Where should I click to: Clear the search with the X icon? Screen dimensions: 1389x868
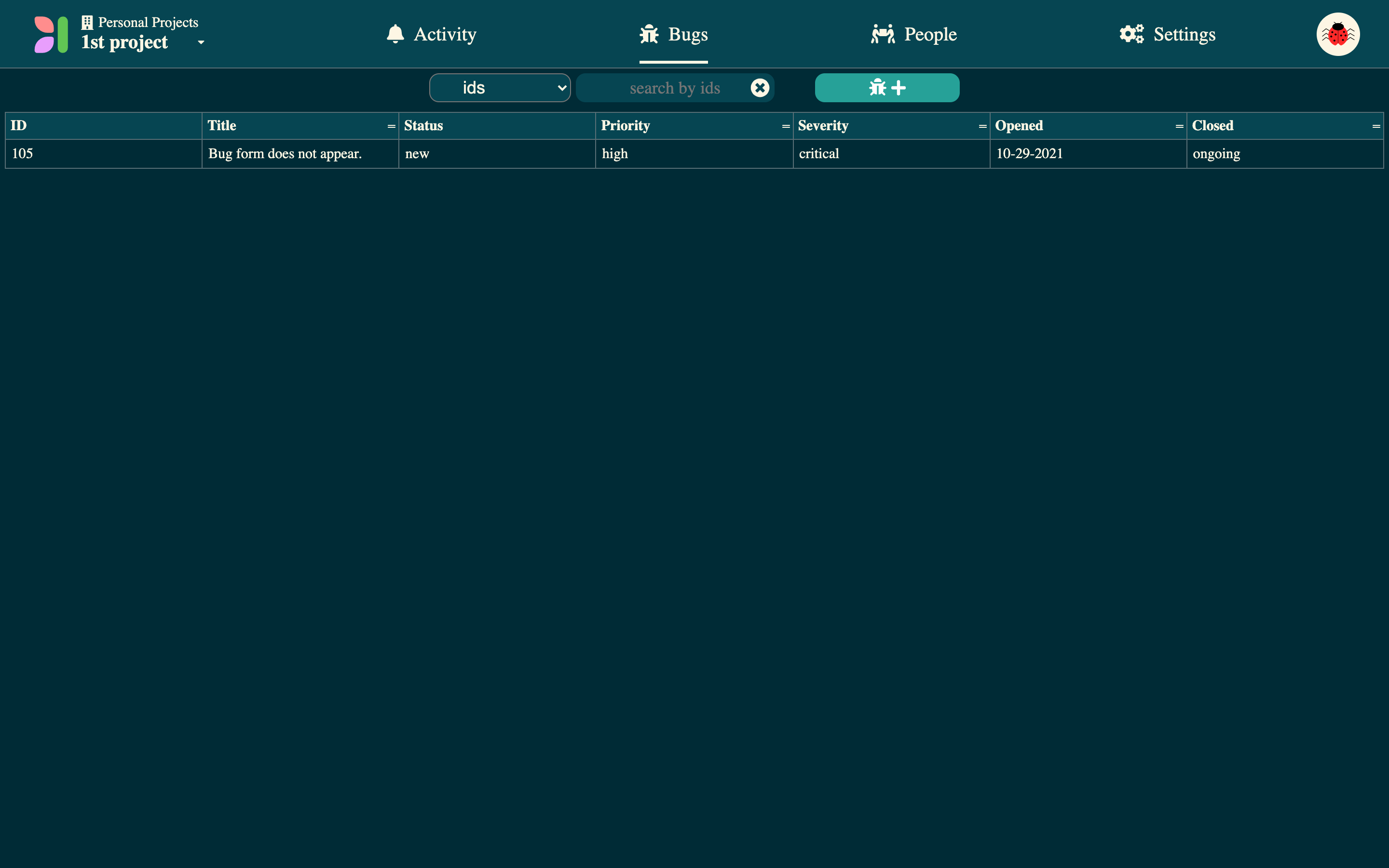760,88
